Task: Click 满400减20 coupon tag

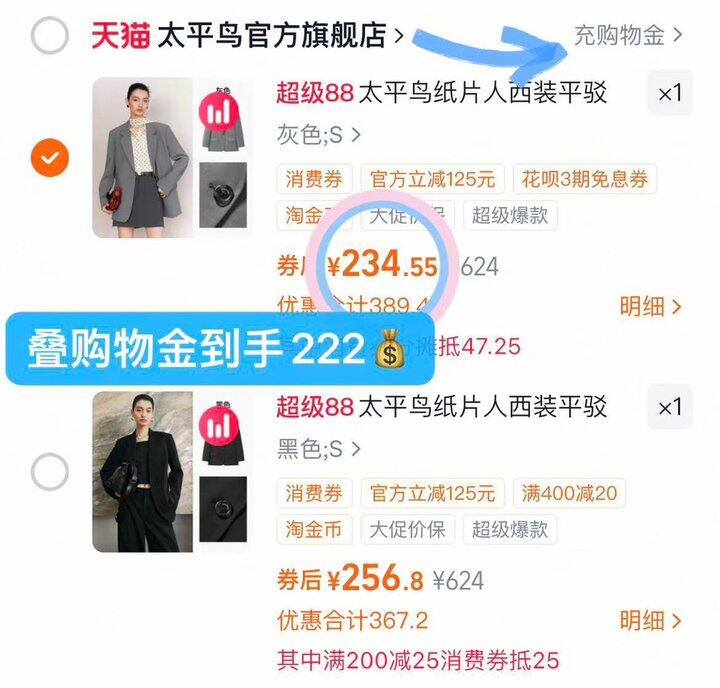Action: 569,493
